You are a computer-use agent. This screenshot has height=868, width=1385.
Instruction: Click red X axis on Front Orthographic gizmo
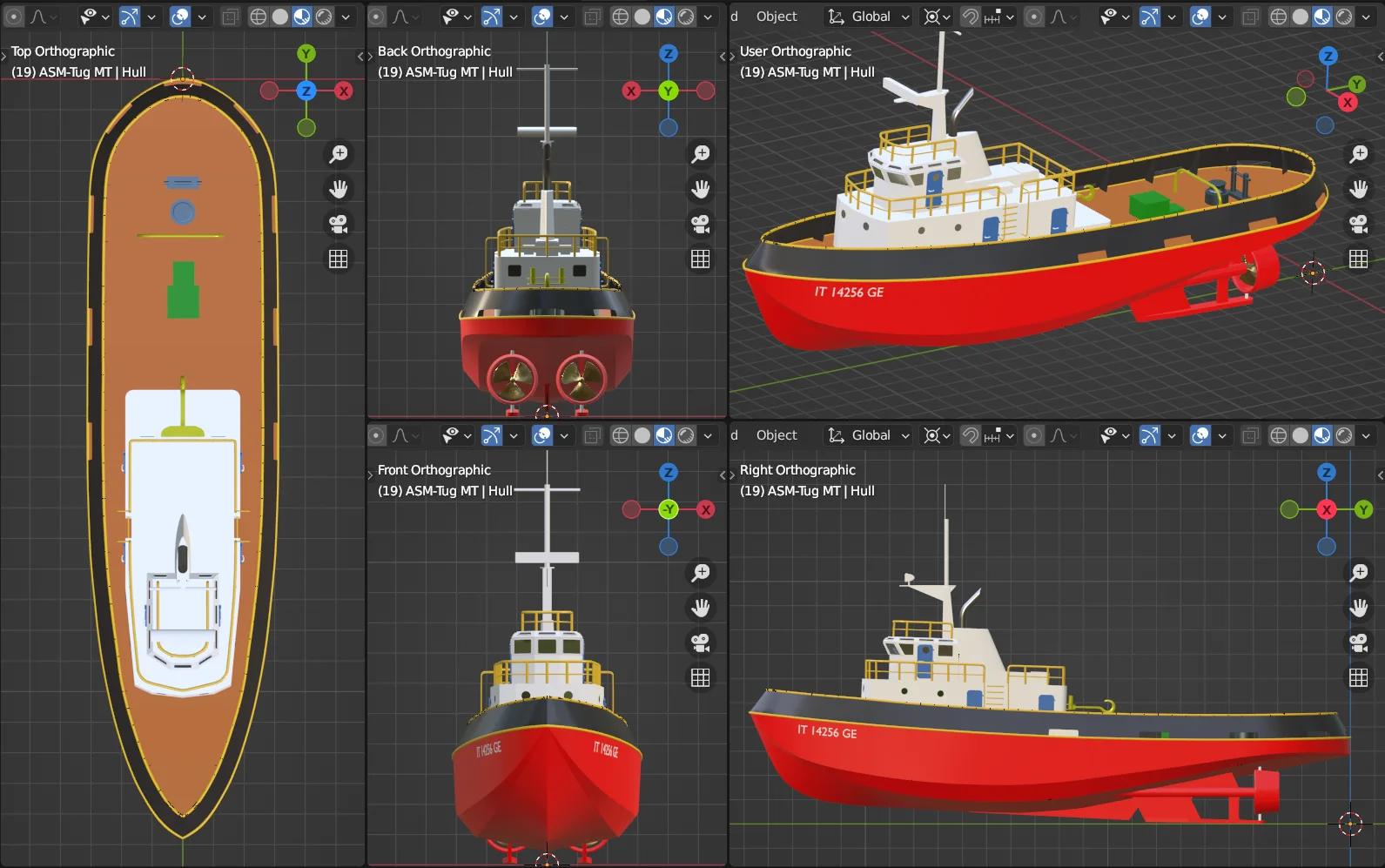pyautogui.click(x=706, y=509)
